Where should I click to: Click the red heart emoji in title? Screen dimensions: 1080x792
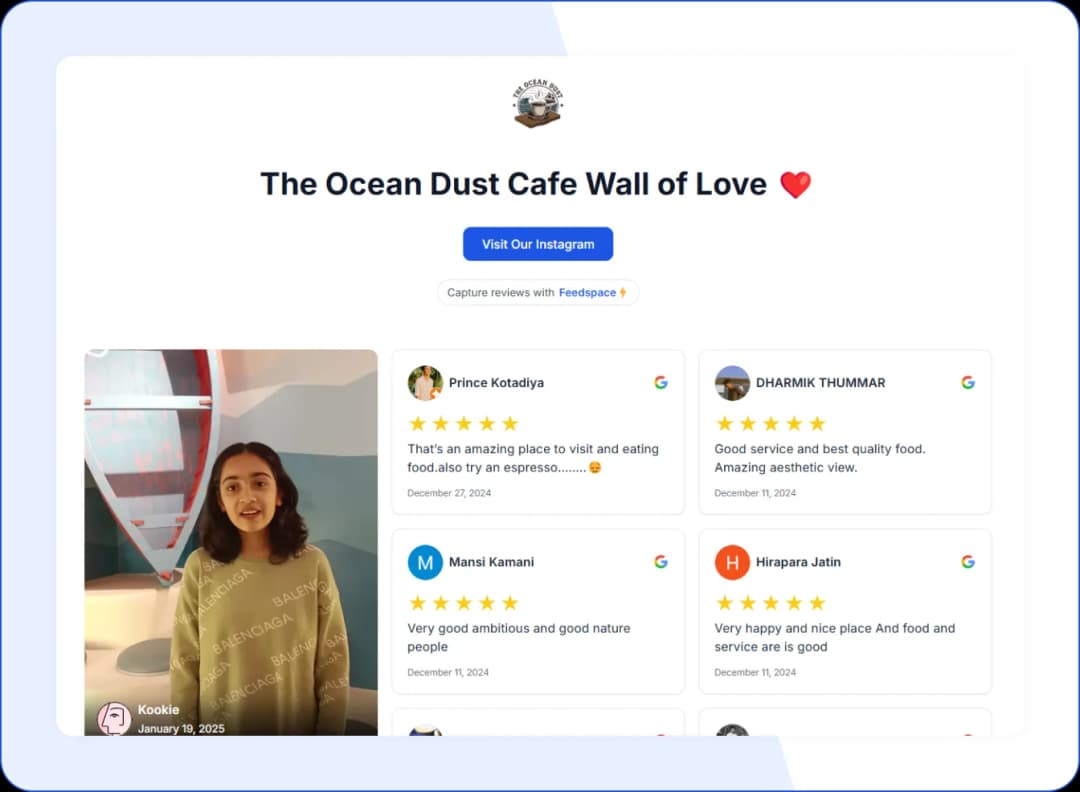(x=795, y=185)
